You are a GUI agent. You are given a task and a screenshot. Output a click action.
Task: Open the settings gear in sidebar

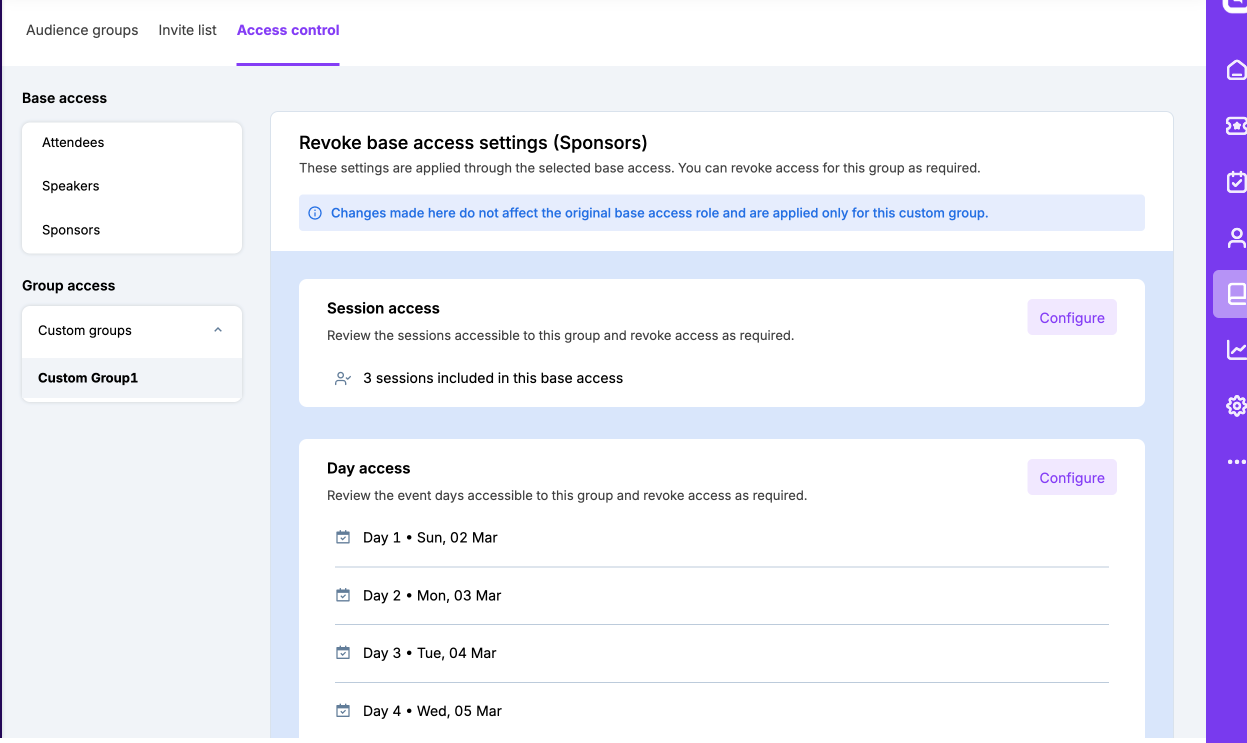coord(1236,406)
